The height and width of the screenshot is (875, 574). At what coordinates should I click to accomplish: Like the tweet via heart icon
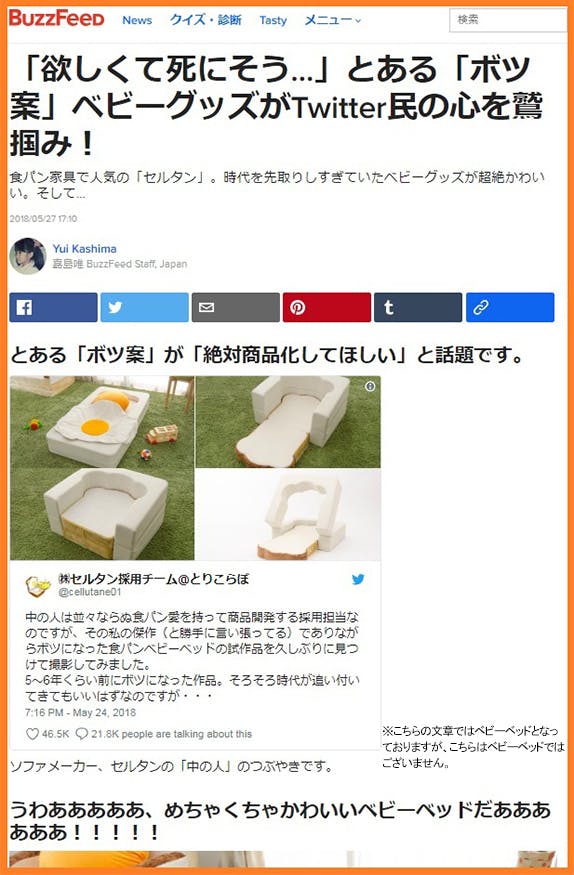click(x=32, y=734)
